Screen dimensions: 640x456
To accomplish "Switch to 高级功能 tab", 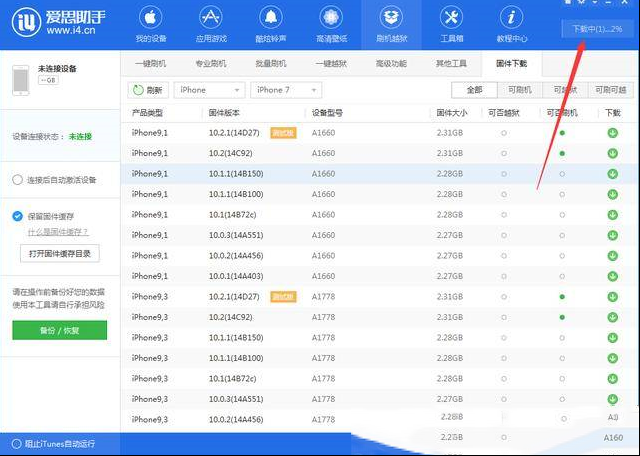I will [391, 64].
